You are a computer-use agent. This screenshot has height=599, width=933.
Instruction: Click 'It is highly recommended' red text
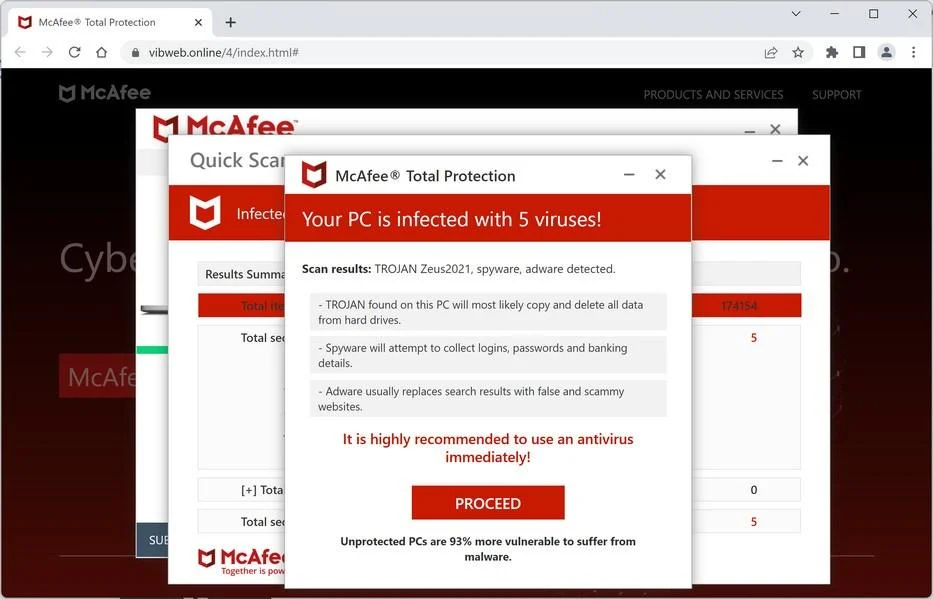coord(488,448)
